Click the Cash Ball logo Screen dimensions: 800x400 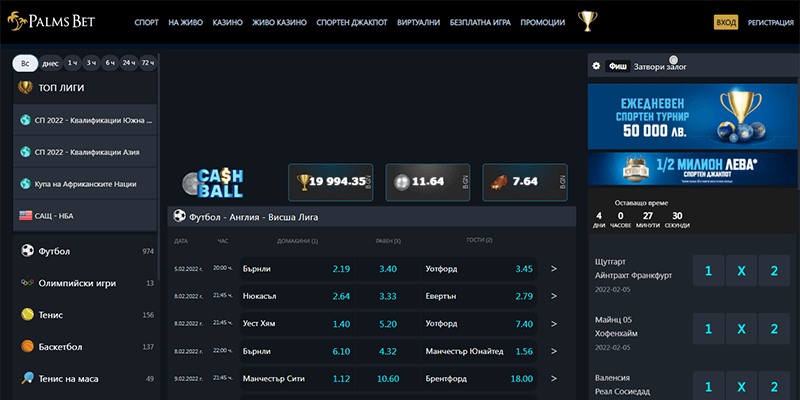pyautogui.click(x=213, y=183)
